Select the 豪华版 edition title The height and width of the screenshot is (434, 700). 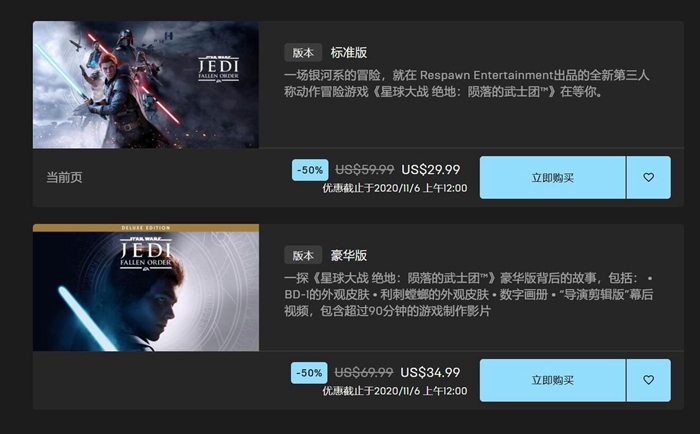[x=349, y=255]
